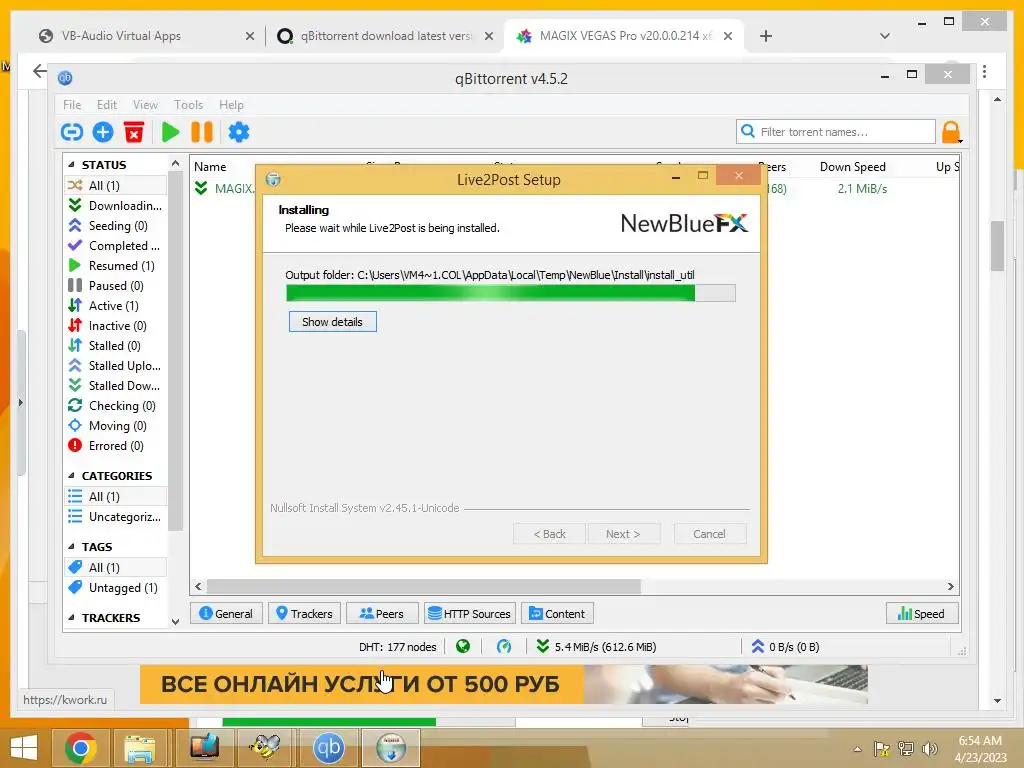Switch to the Content tab
This screenshot has height=768, width=1024.
click(557, 614)
